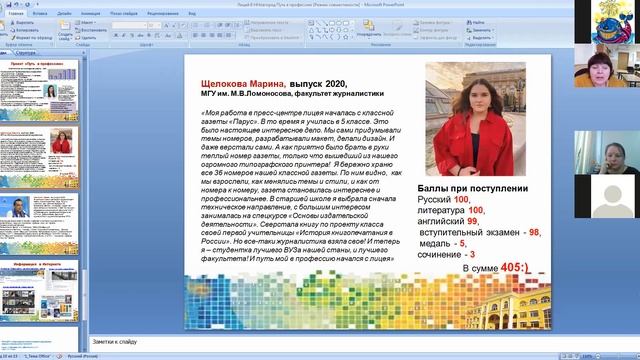Open the Макет layout dropdown

pos(86,22)
